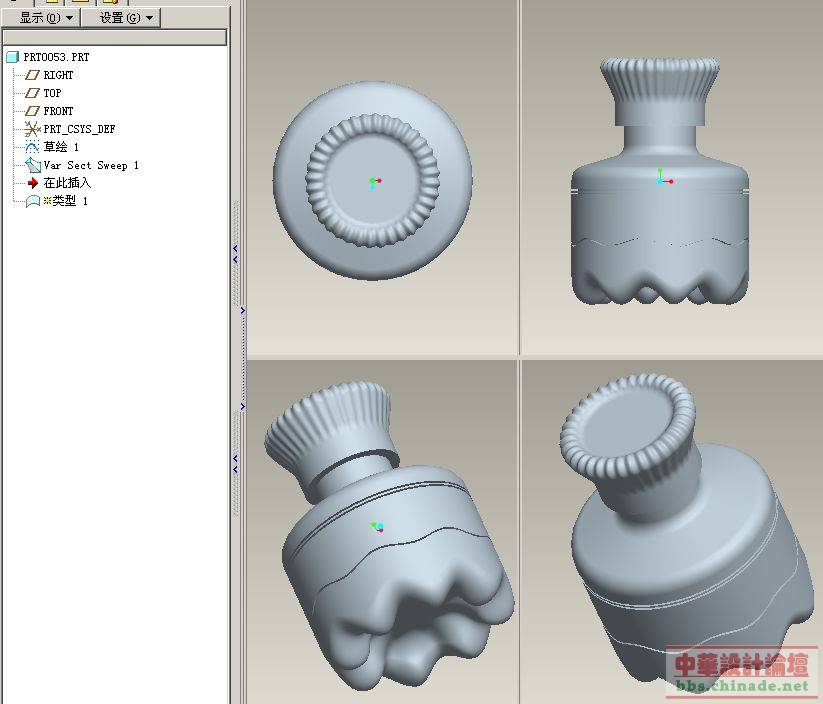Click the top view bottle cap model
The width and height of the screenshot is (823, 704).
[372, 181]
